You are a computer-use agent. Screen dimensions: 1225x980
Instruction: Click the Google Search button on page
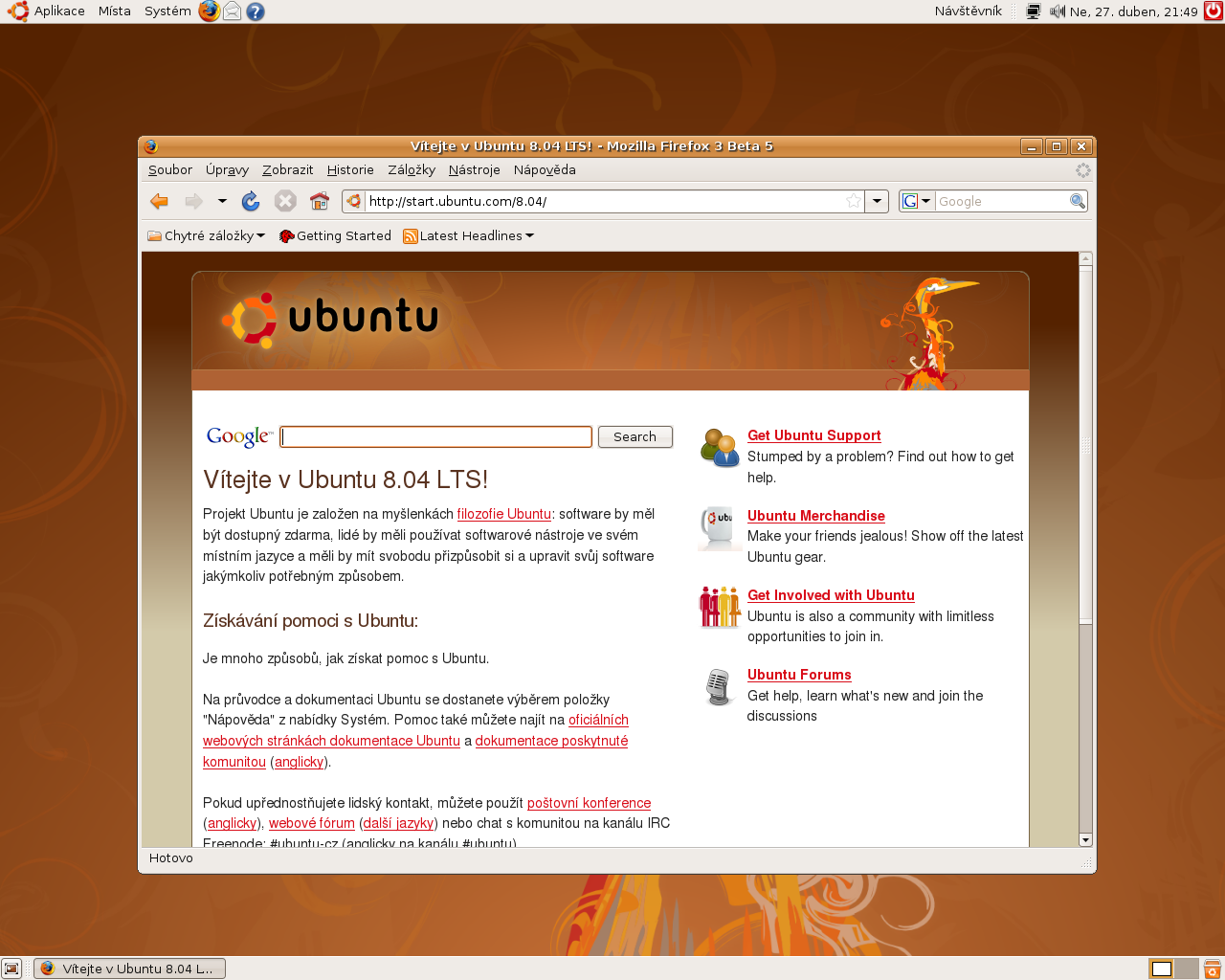pyautogui.click(x=635, y=437)
